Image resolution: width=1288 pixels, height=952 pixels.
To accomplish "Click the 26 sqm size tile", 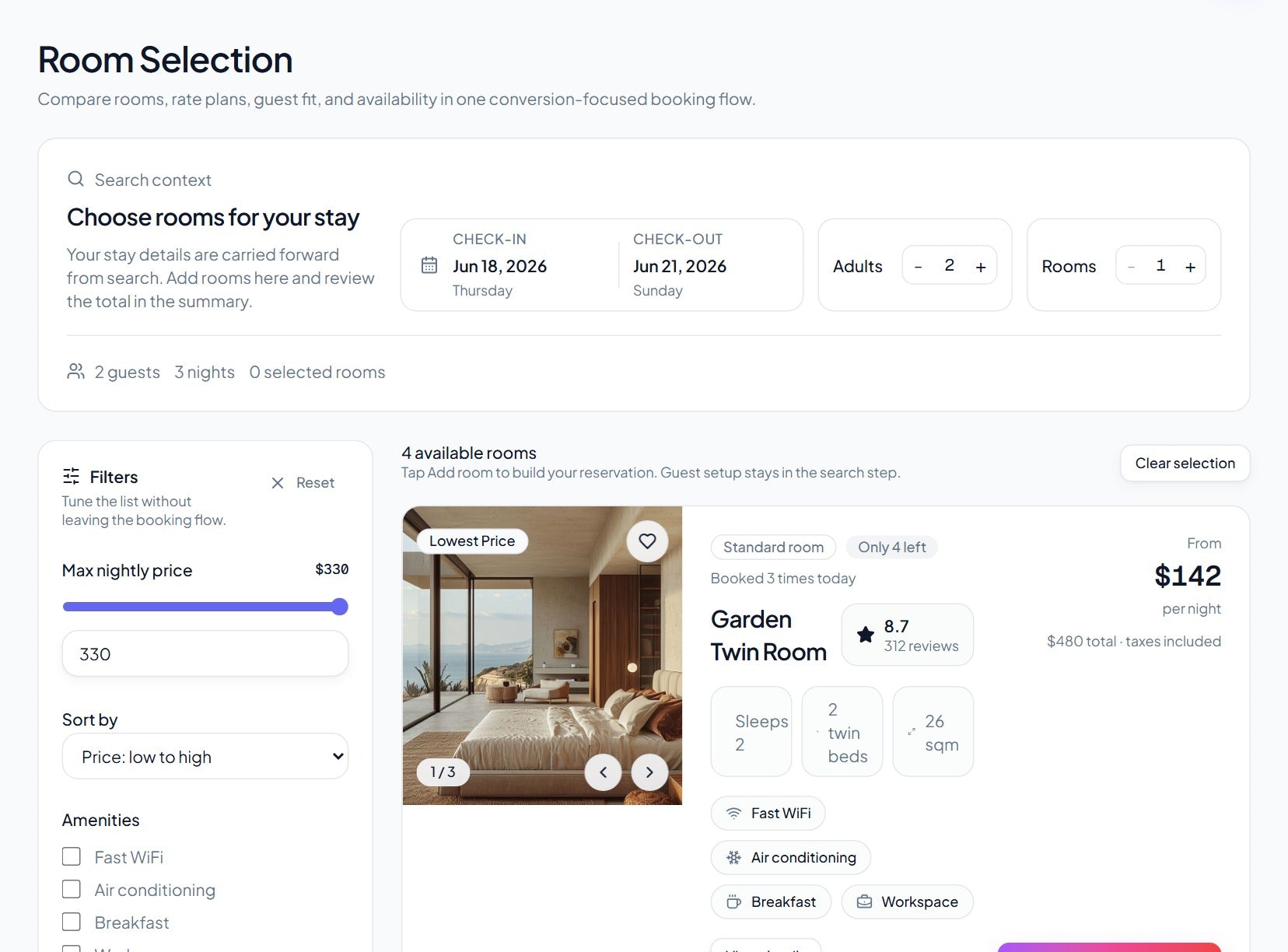I will click(933, 731).
